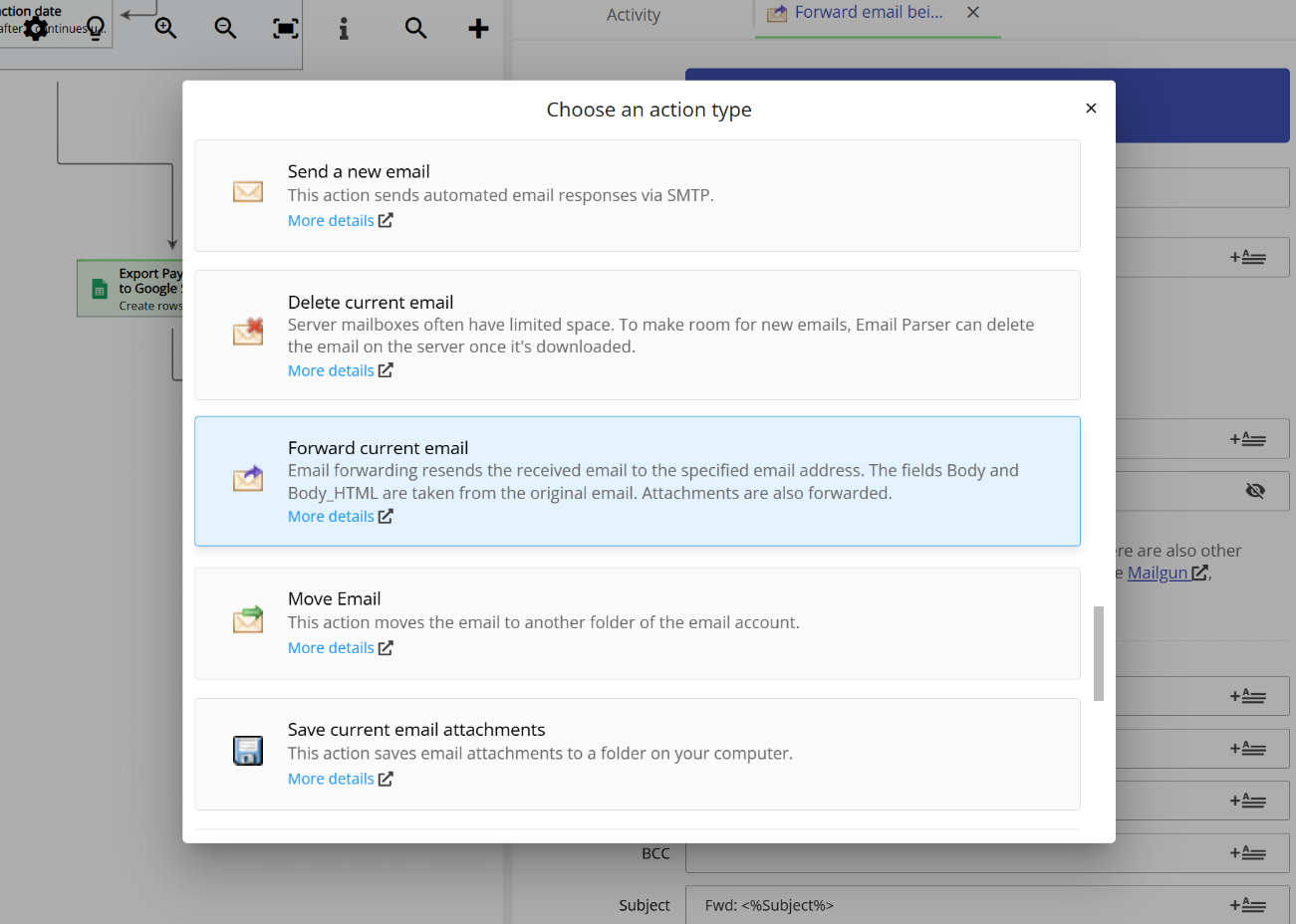
Task: Add a new parser item with plus icon
Action: 478,29
